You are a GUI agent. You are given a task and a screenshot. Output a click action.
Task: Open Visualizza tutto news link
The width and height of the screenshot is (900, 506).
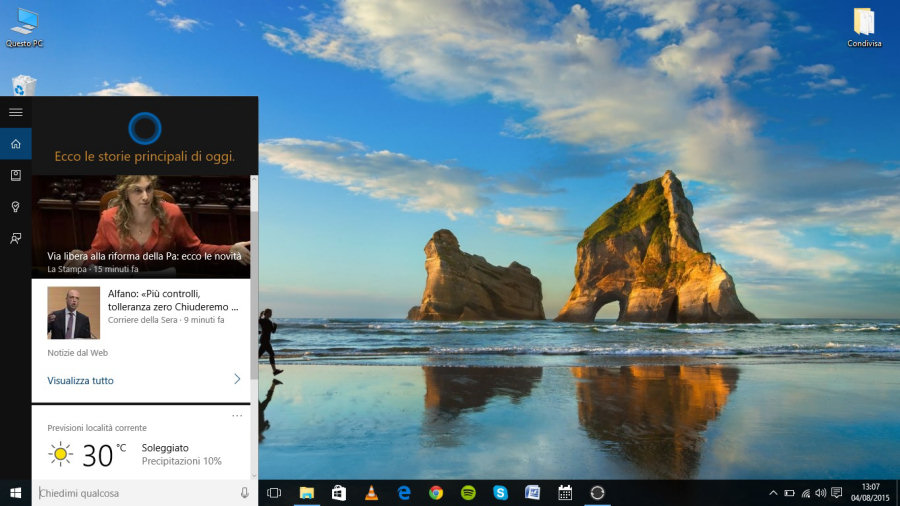(80, 380)
